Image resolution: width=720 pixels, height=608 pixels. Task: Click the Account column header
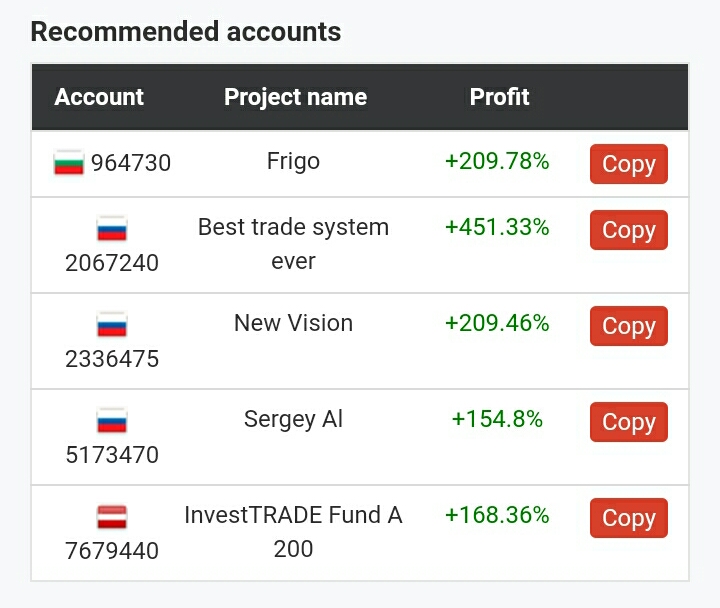(x=99, y=97)
